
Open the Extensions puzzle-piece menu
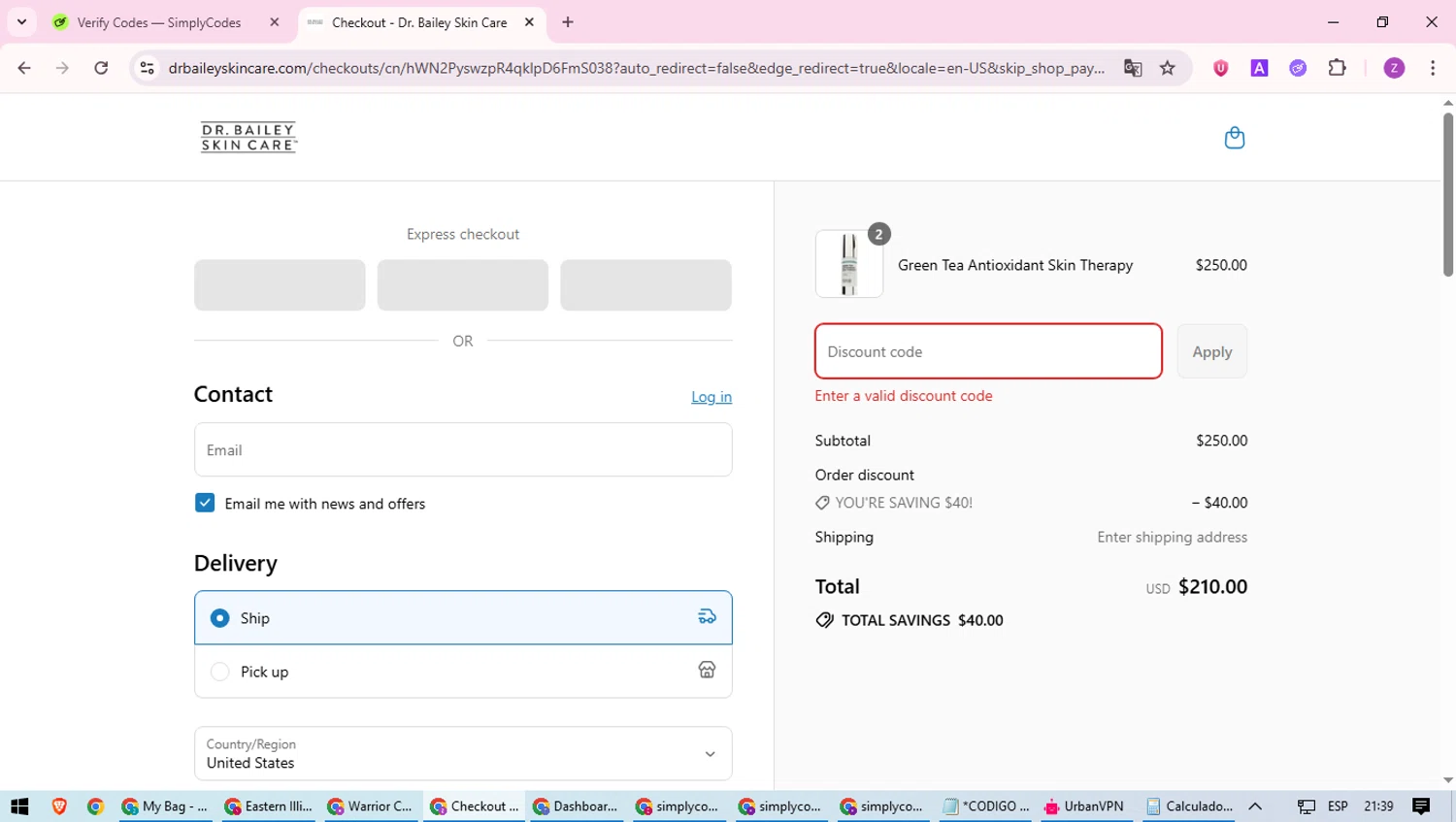pyautogui.click(x=1337, y=68)
